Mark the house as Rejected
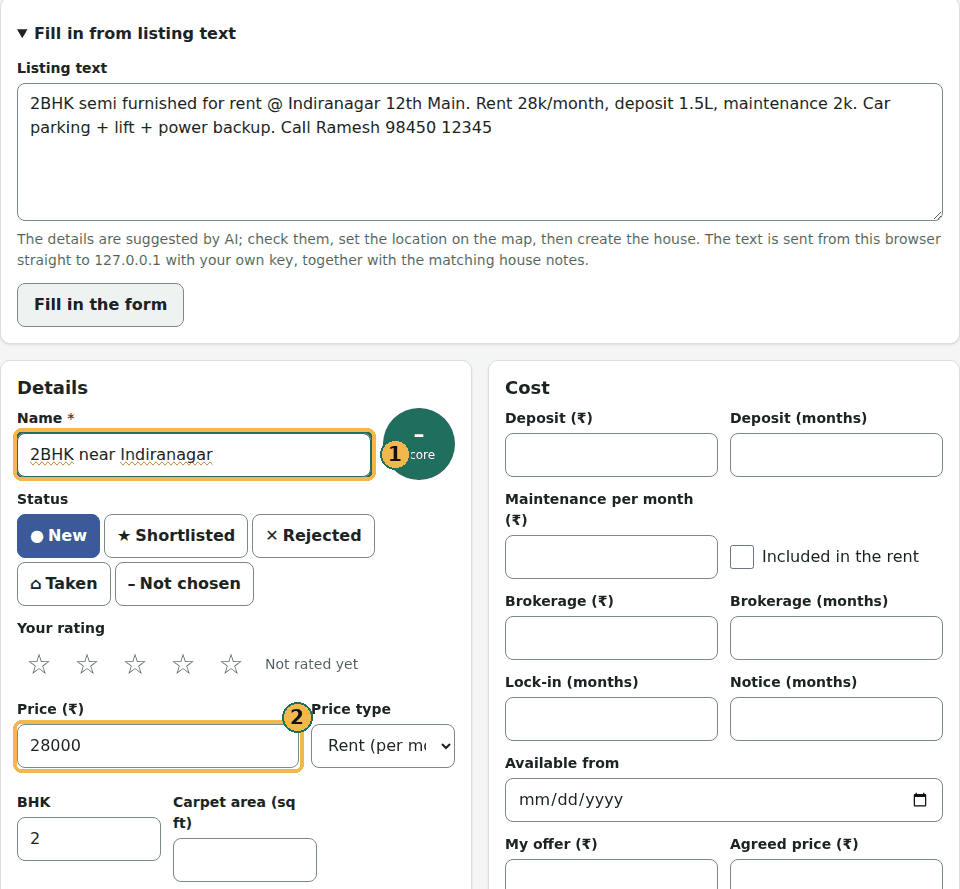960x889 pixels. (313, 536)
